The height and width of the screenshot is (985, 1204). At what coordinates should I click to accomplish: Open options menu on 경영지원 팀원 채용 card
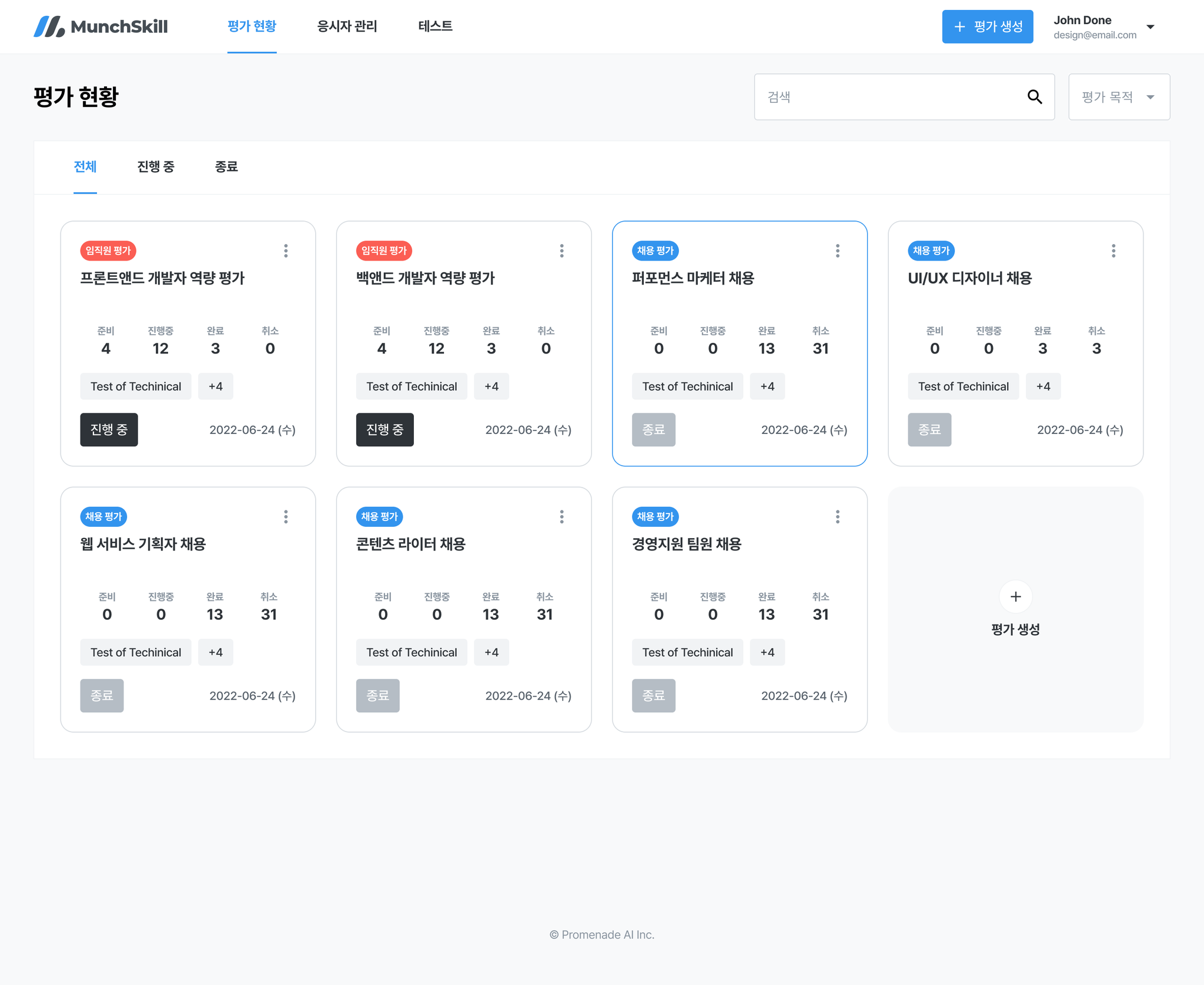(x=837, y=517)
